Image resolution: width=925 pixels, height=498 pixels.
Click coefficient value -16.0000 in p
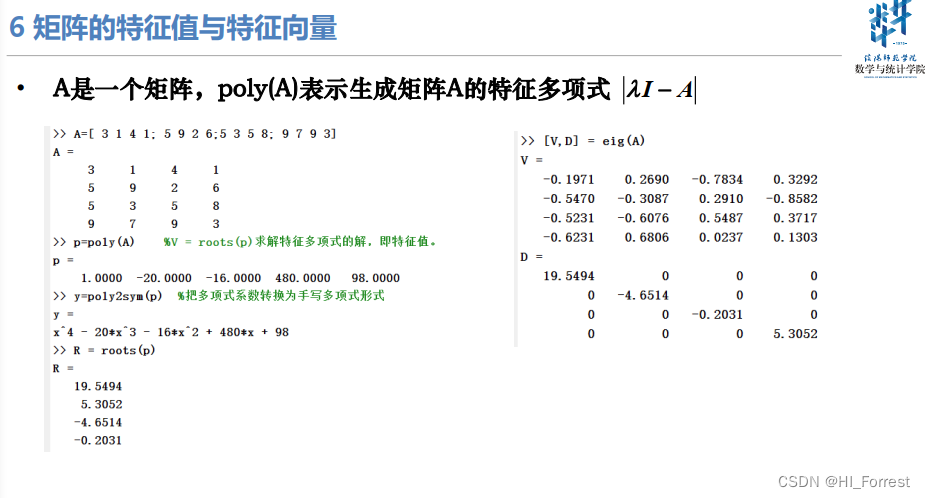(x=233, y=278)
